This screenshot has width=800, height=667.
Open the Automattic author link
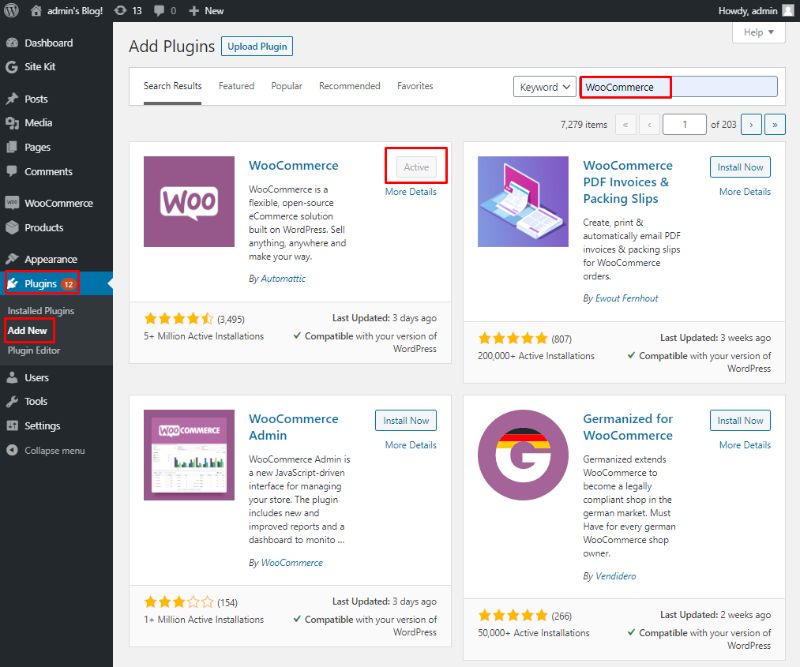tap(283, 279)
